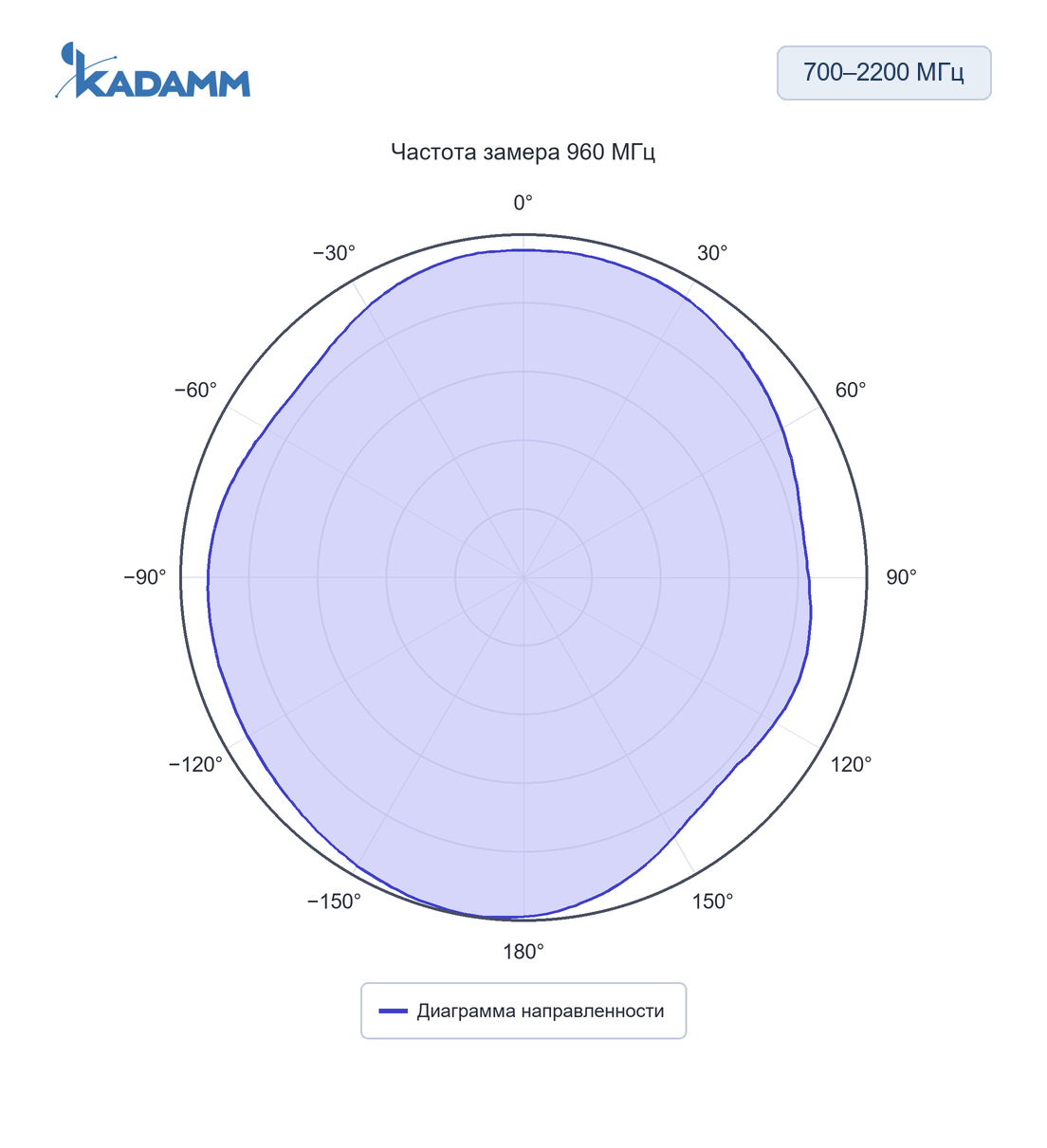Click the −30° angle label

tap(334, 253)
